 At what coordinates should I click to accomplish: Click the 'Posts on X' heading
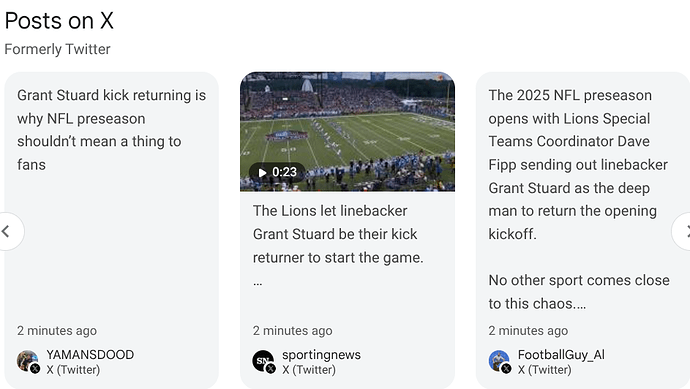pos(59,21)
